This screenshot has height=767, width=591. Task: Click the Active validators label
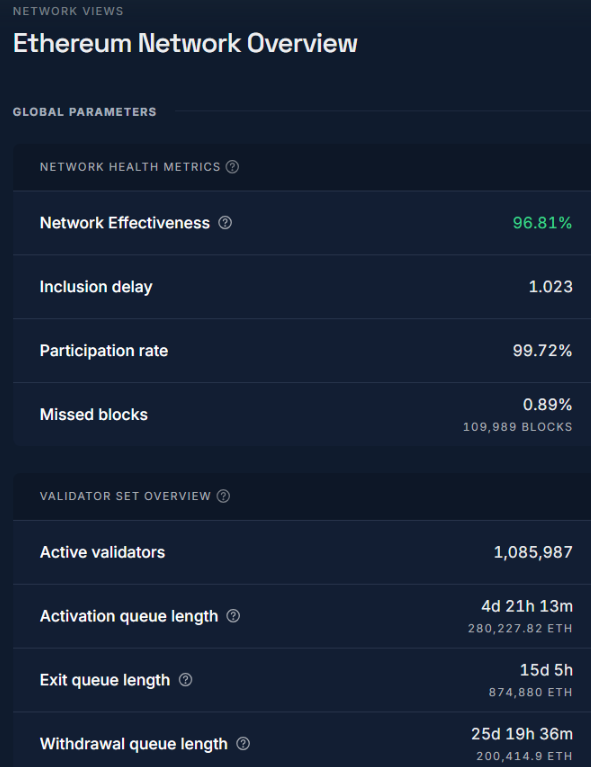tap(102, 552)
